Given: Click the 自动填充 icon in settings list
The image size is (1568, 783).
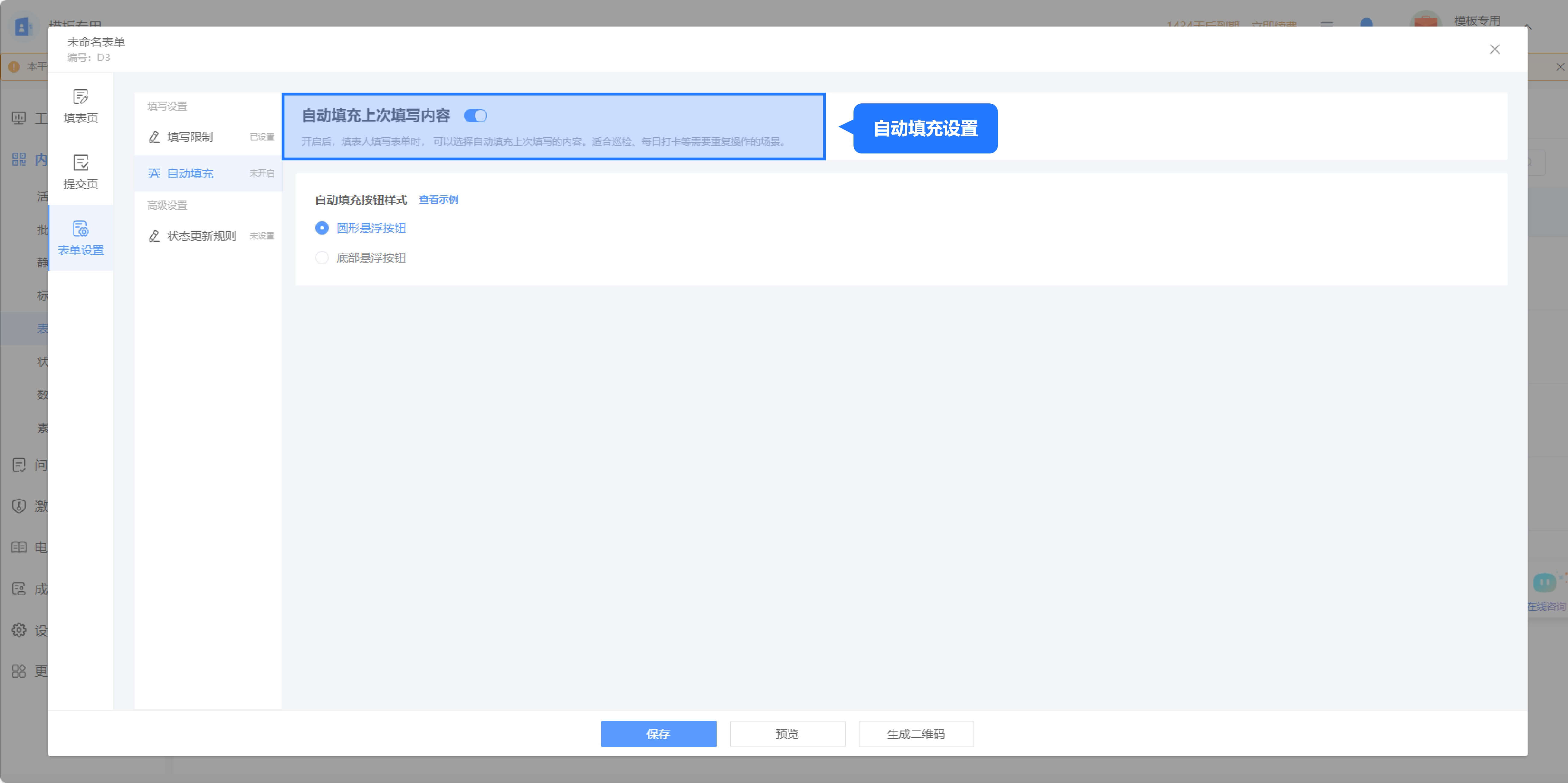Looking at the screenshot, I should [x=155, y=174].
